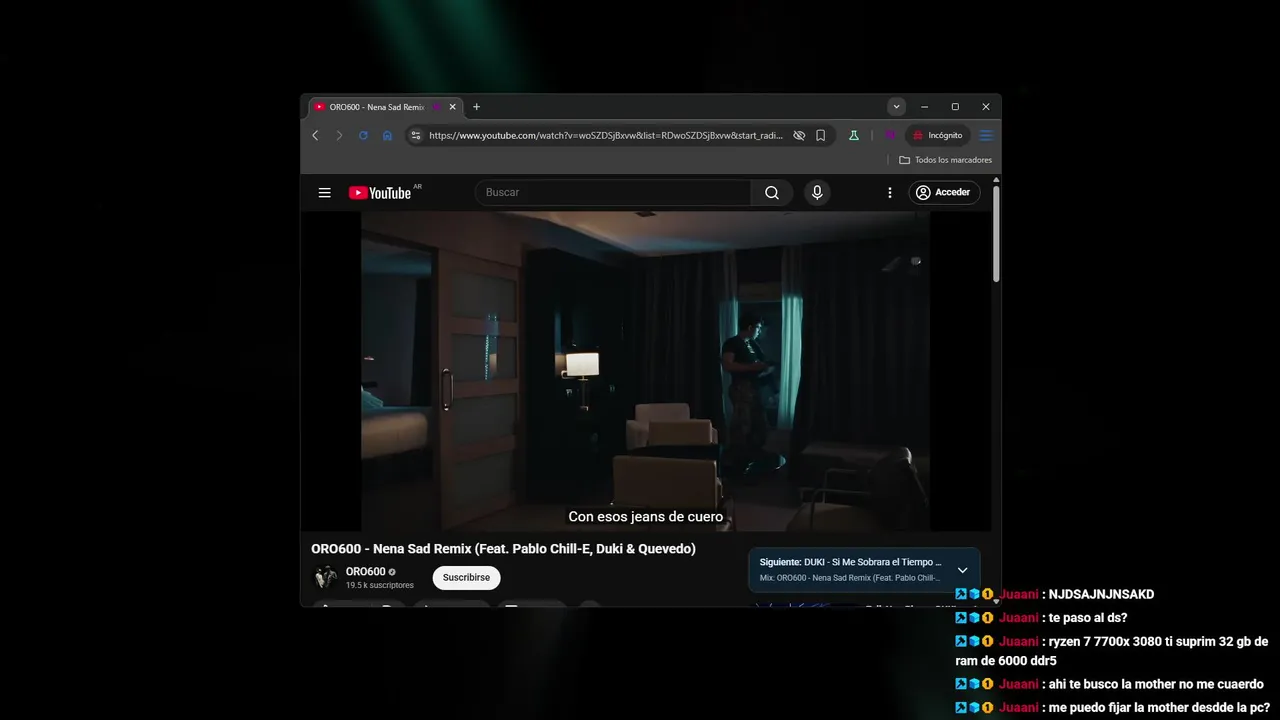Open the ORO600 channel name link
The width and height of the screenshot is (1280, 720).
click(x=366, y=572)
